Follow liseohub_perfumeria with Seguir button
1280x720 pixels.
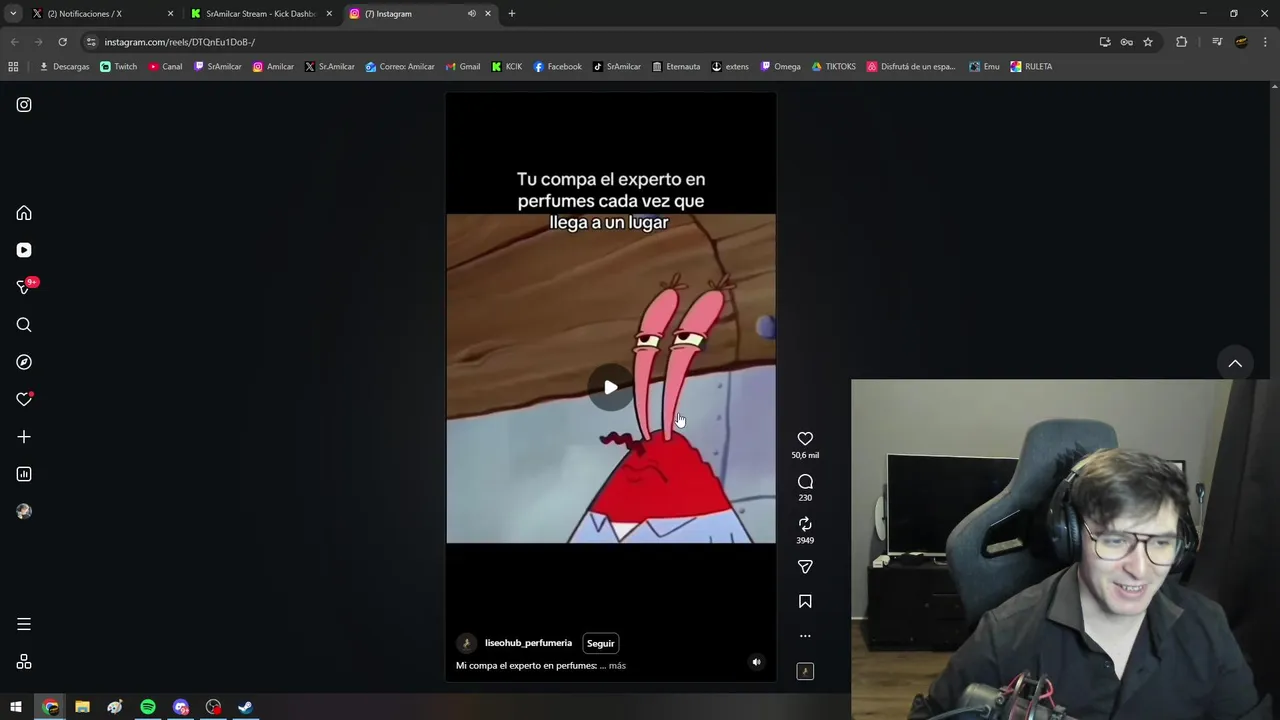coord(600,643)
